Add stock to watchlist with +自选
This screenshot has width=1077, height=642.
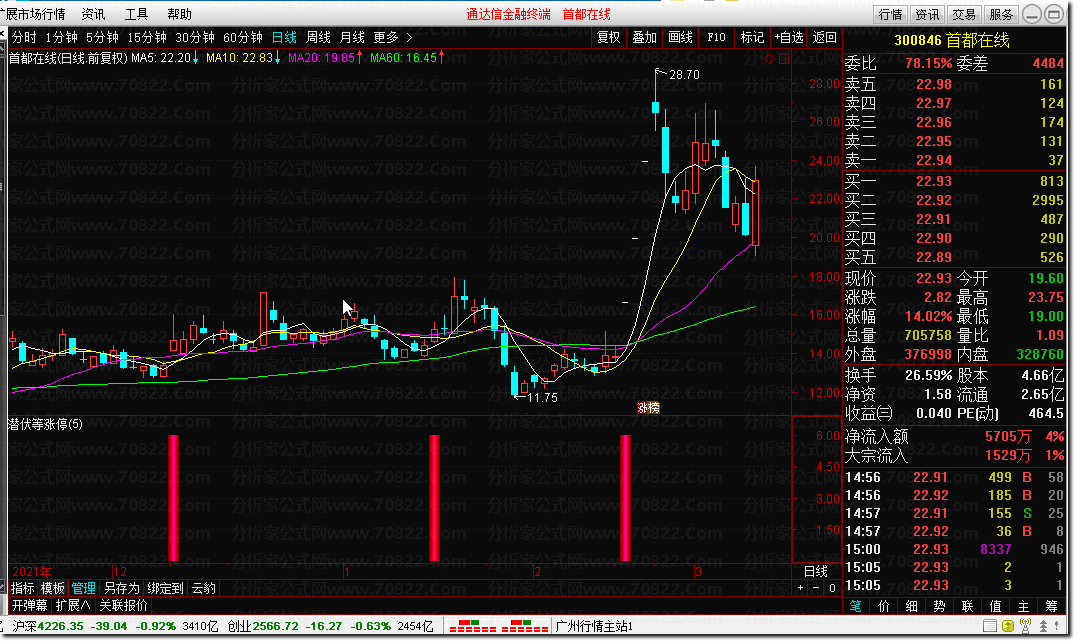pos(789,38)
